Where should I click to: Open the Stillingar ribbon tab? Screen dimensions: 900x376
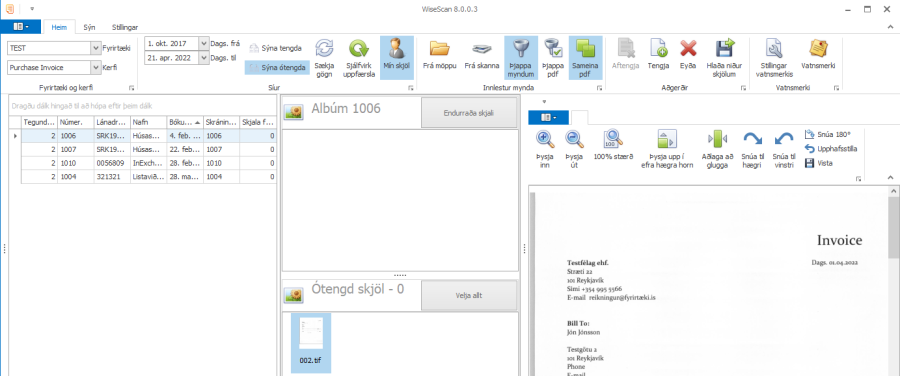pyautogui.click(x=125, y=27)
